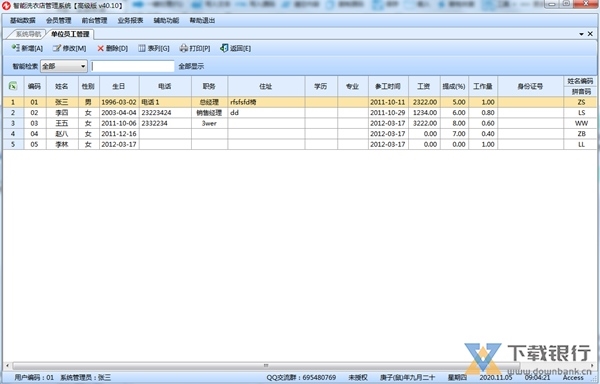600x384 pixels.
Task: Select the row for 张三
Action: coord(300,102)
